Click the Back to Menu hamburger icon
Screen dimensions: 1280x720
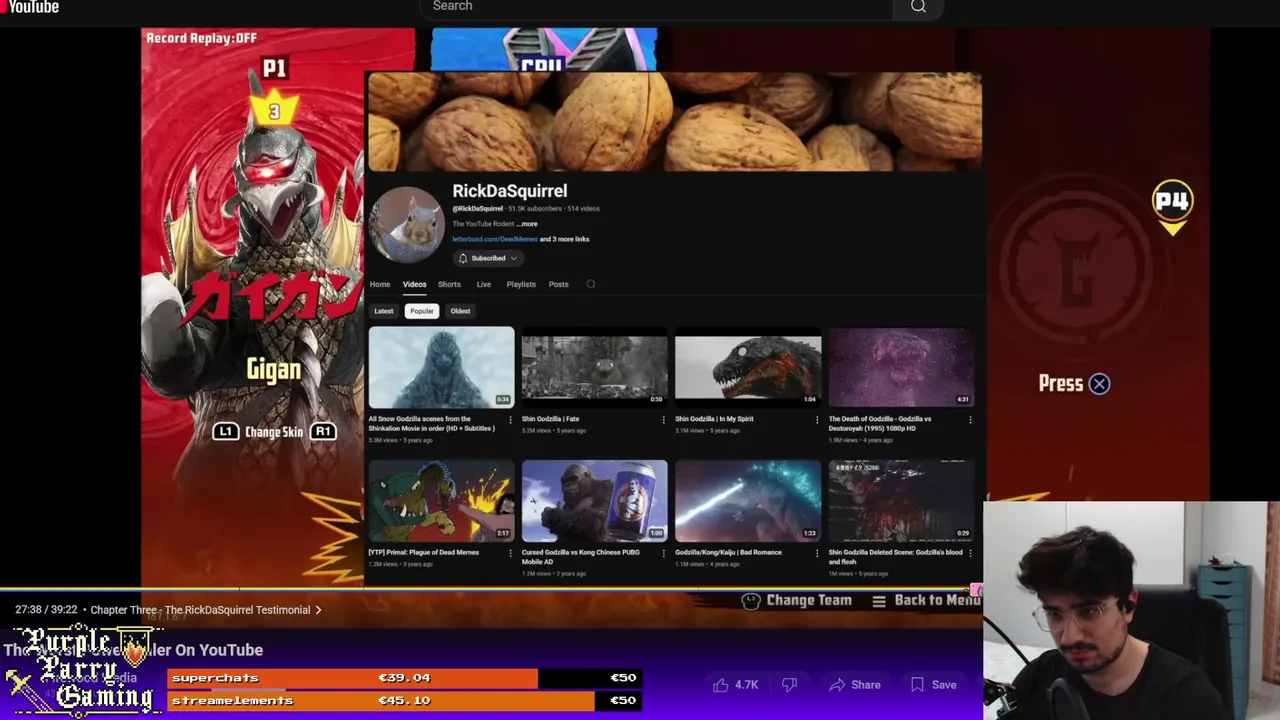[879, 601]
